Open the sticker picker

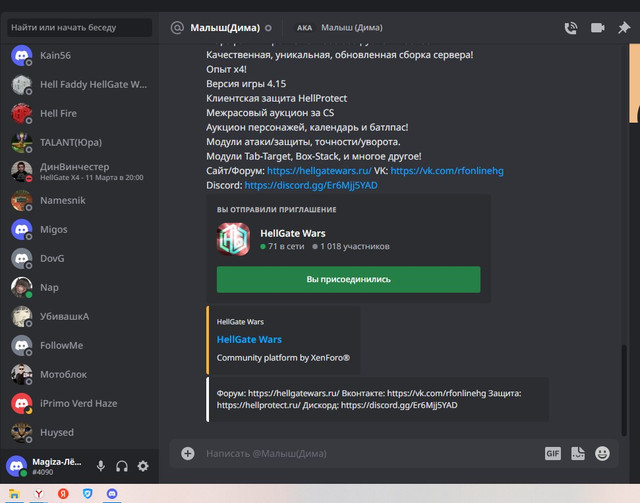[x=578, y=453]
